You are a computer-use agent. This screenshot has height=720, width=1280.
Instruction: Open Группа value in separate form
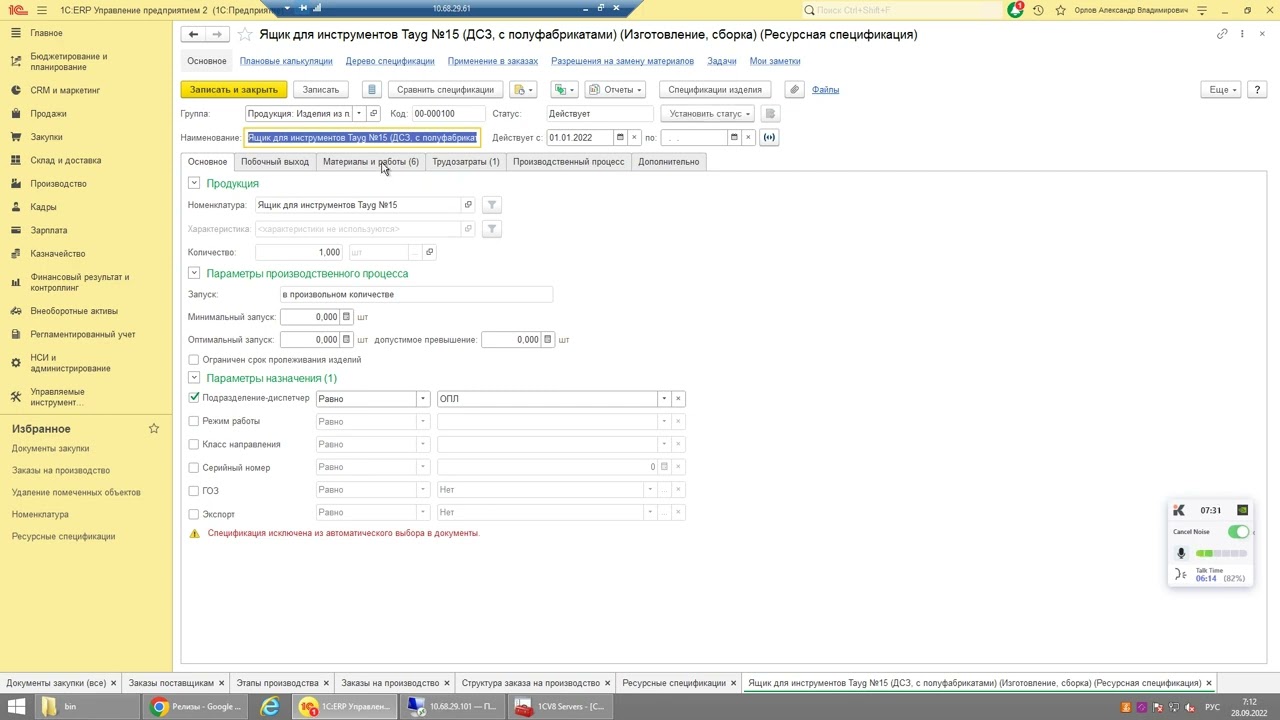point(373,114)
